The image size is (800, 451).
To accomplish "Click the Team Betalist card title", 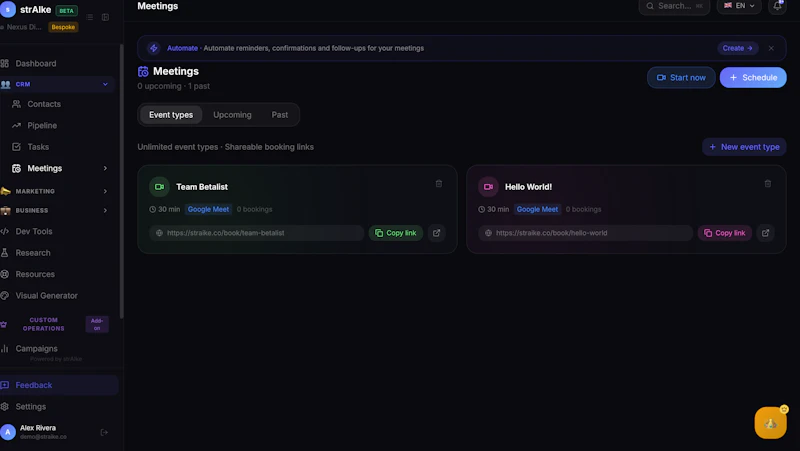I will 202,187.
